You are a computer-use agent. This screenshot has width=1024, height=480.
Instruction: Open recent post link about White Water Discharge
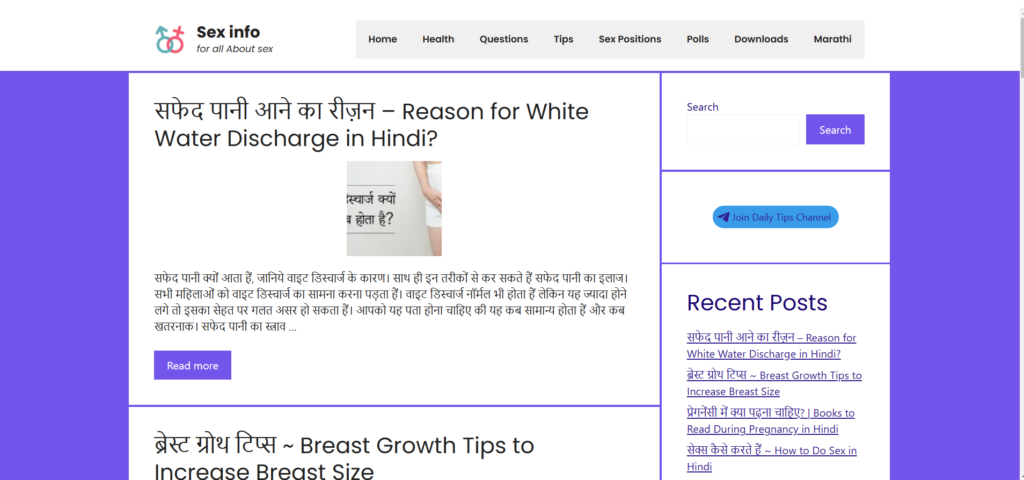pyautogui.click(x=771, y=345)
